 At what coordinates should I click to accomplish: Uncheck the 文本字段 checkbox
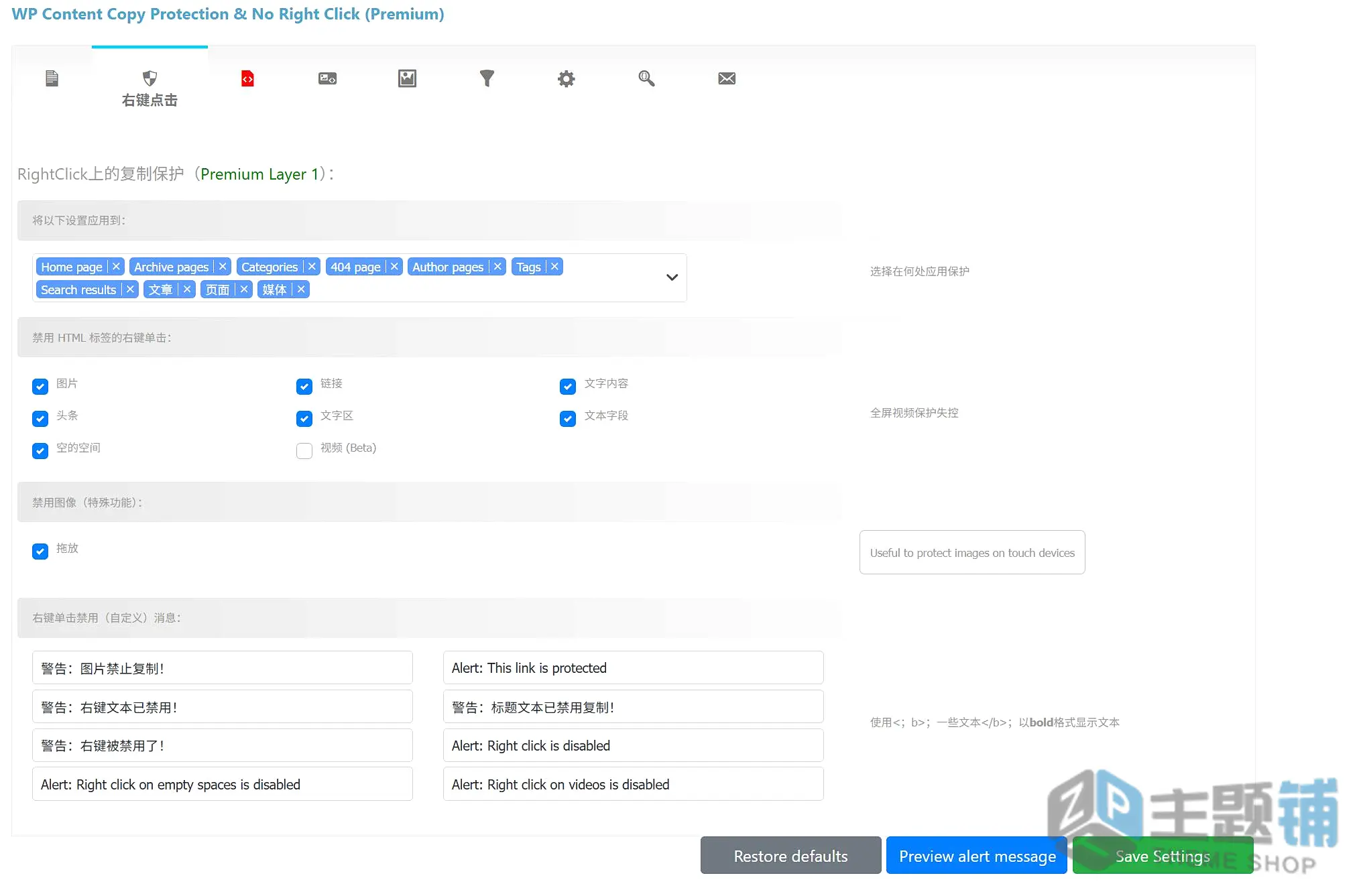568,419
